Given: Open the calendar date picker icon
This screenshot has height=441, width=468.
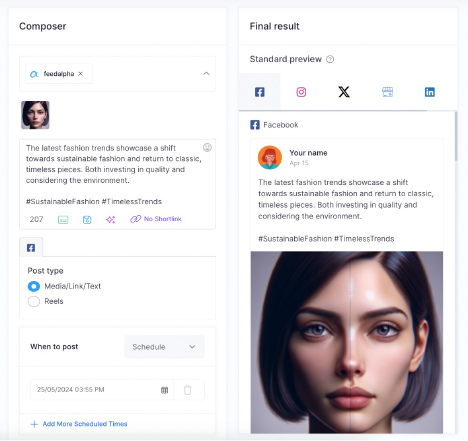Looking at the screenshot, I should tap(164, 390).
